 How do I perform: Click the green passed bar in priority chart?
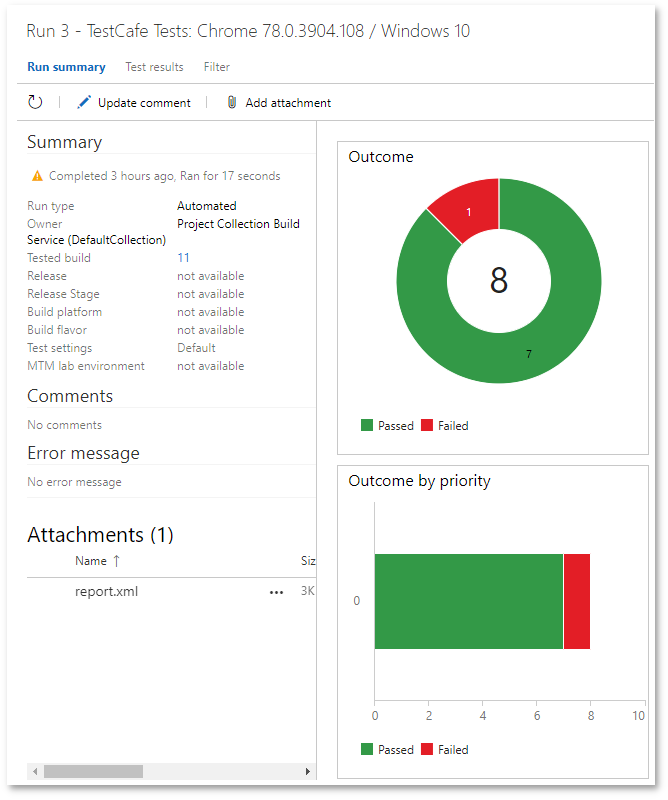coord(468,601)
